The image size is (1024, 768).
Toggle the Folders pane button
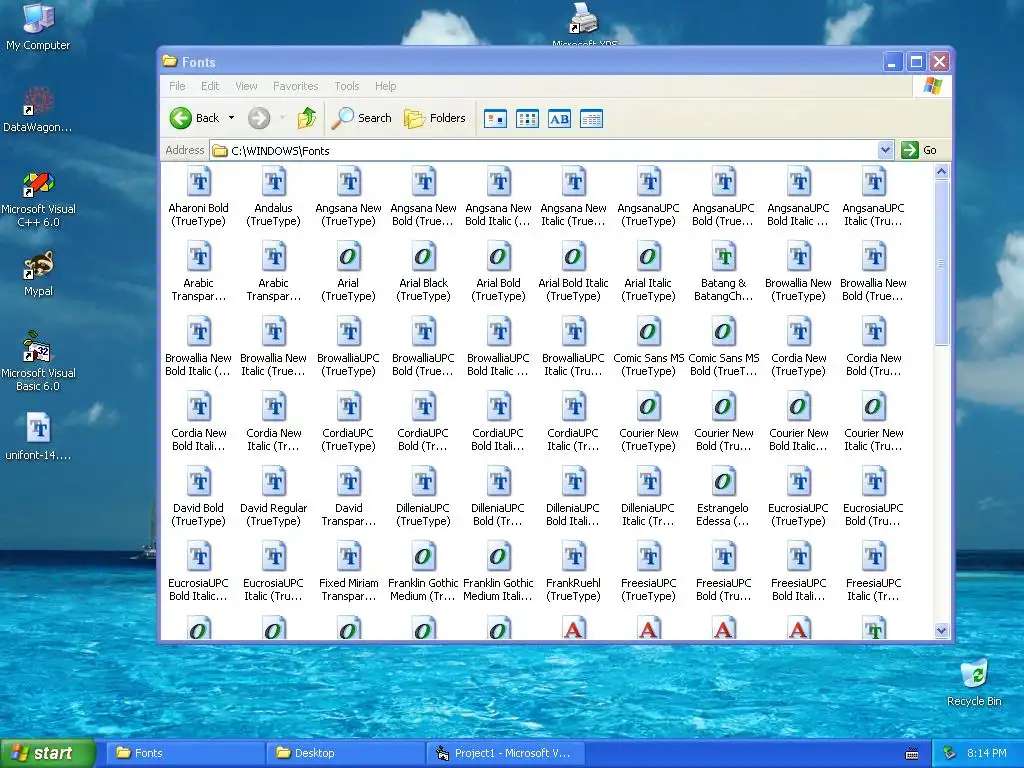(x=434, y=118)
